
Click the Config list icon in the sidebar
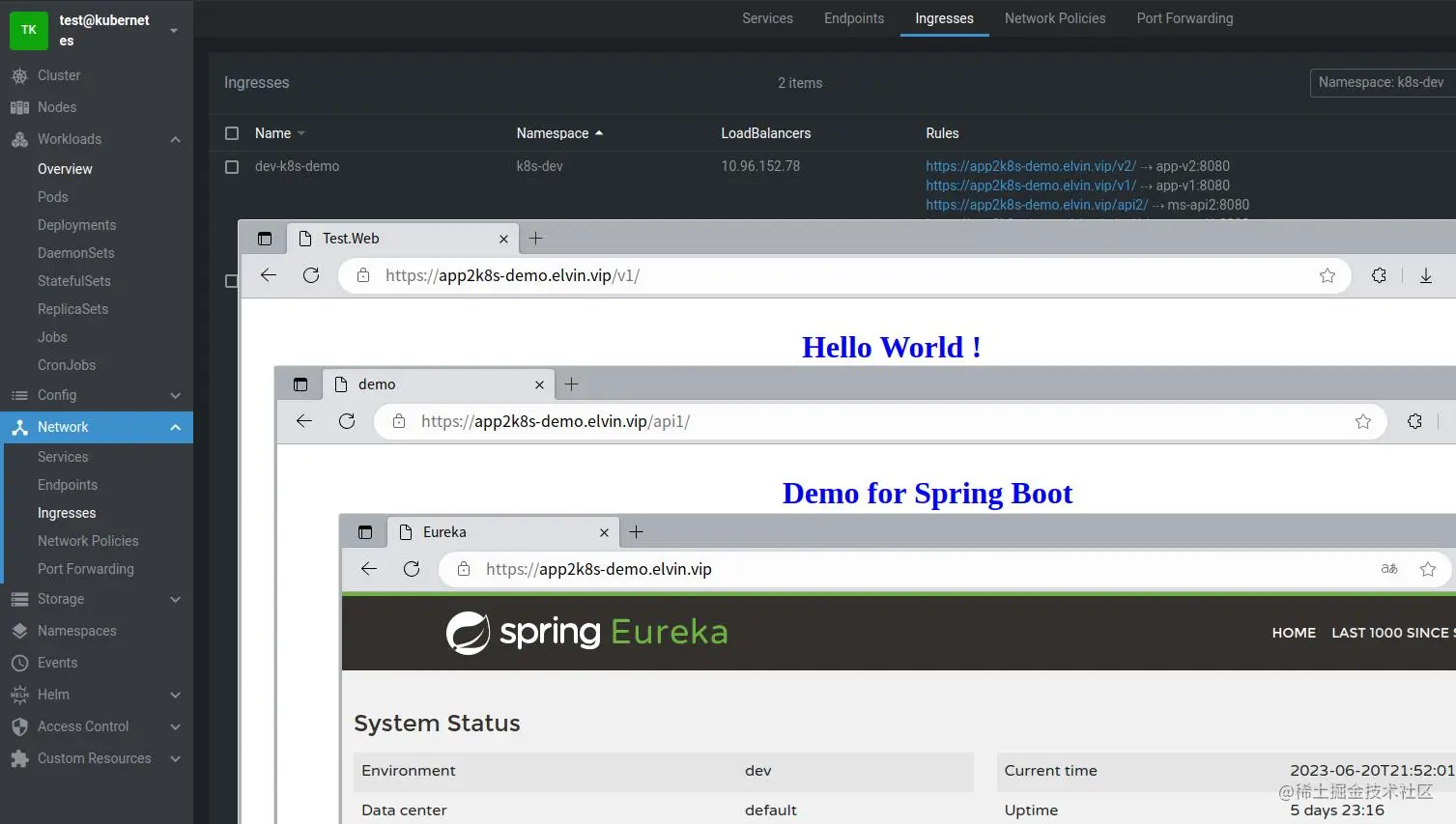(x=19, y=395)
